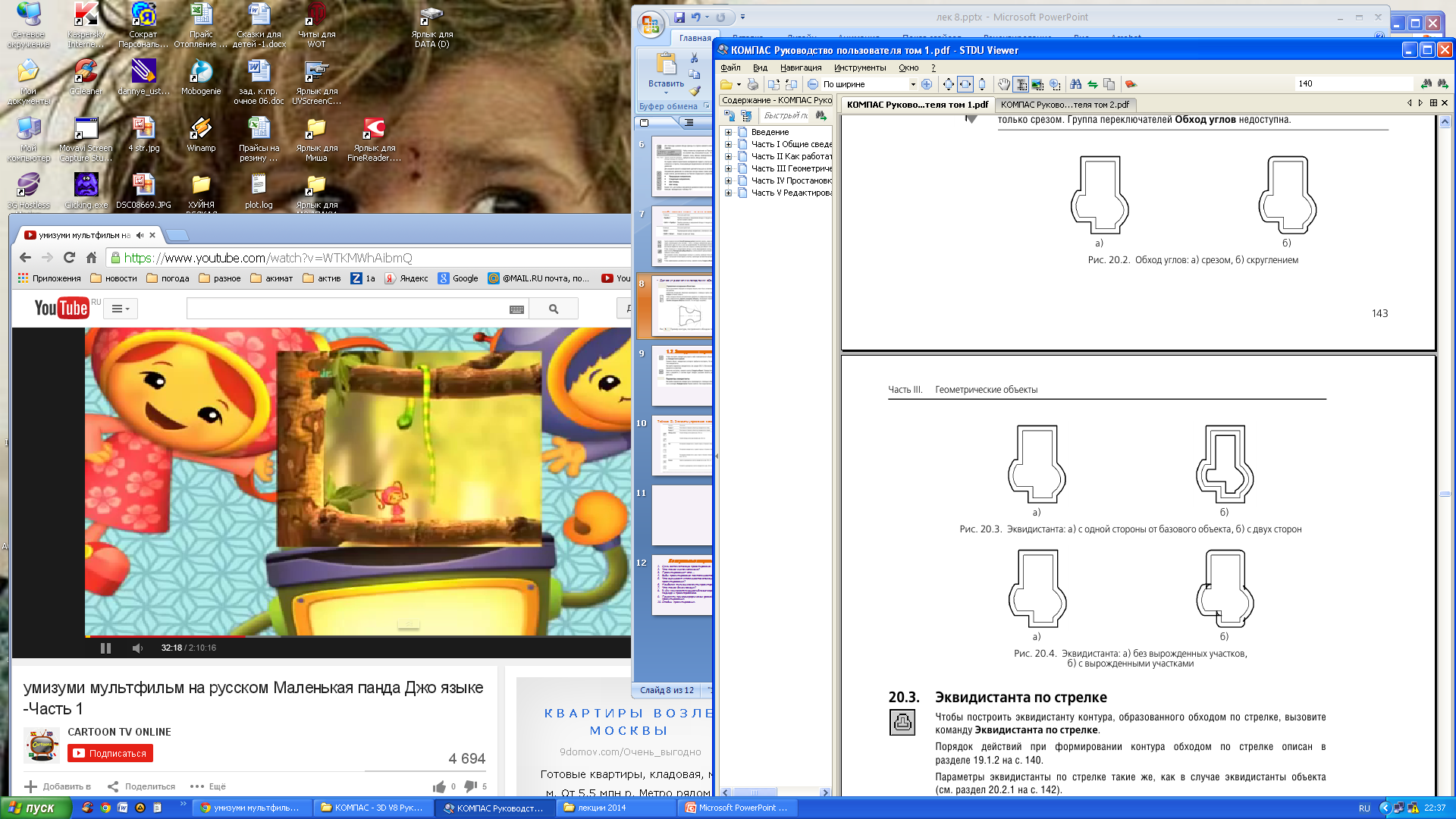1456x819 pixels.
Task: Click the YouTube logo
Action: click(x=62, y=308)
